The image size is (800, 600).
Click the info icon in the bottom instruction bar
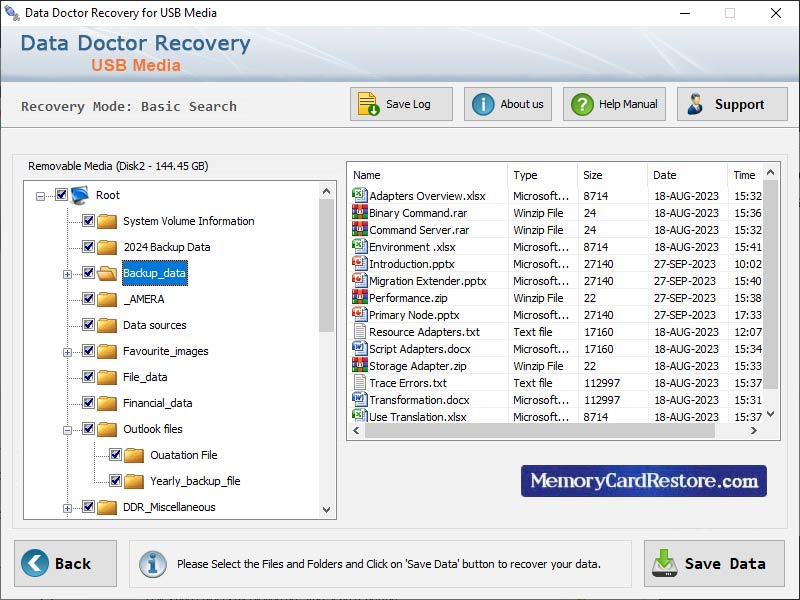pyautogui.click(x=152, y=563)
